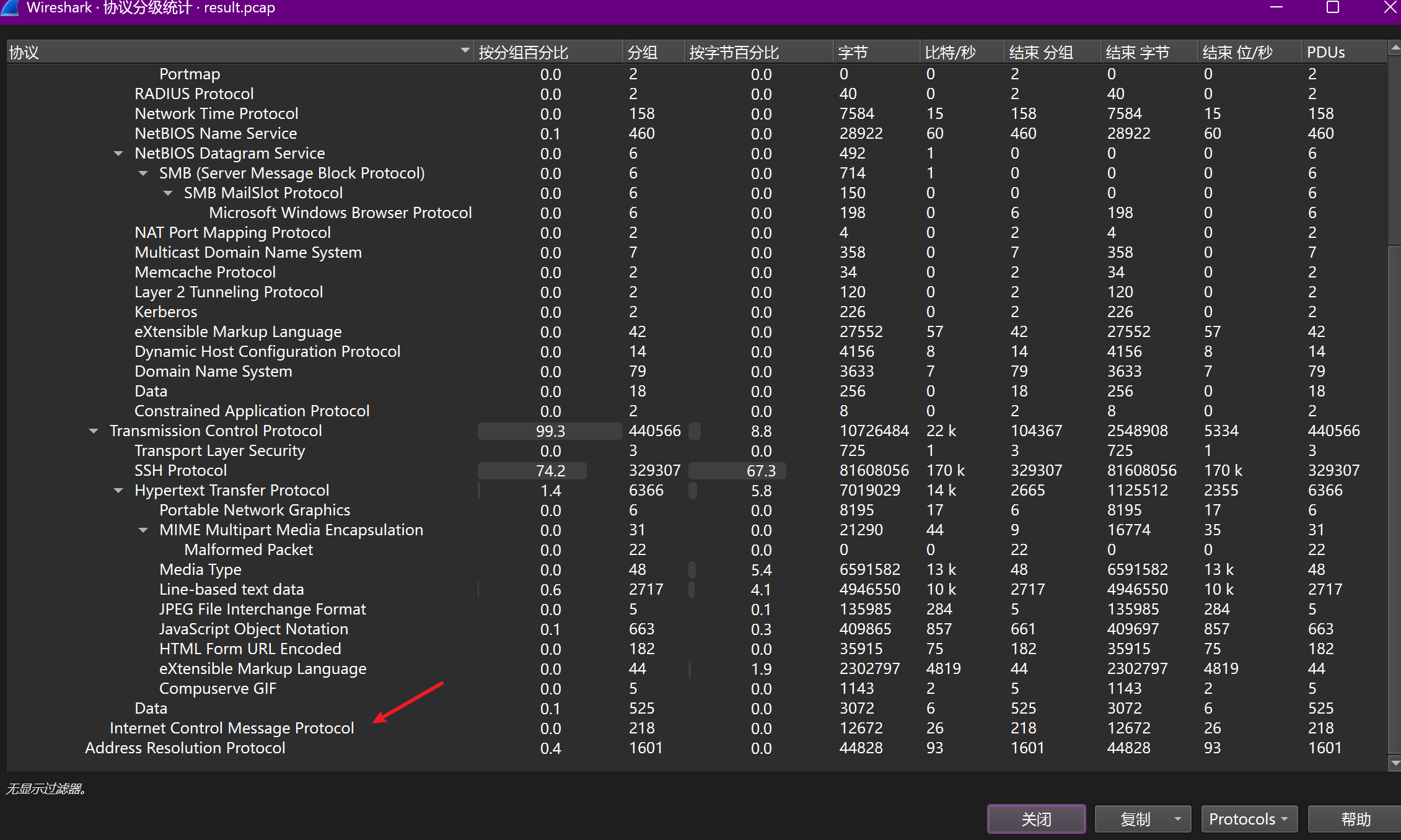Click the 协议 column sort arrow
Viewport: 1401px width, 840px height.
[x=465, y=50]
